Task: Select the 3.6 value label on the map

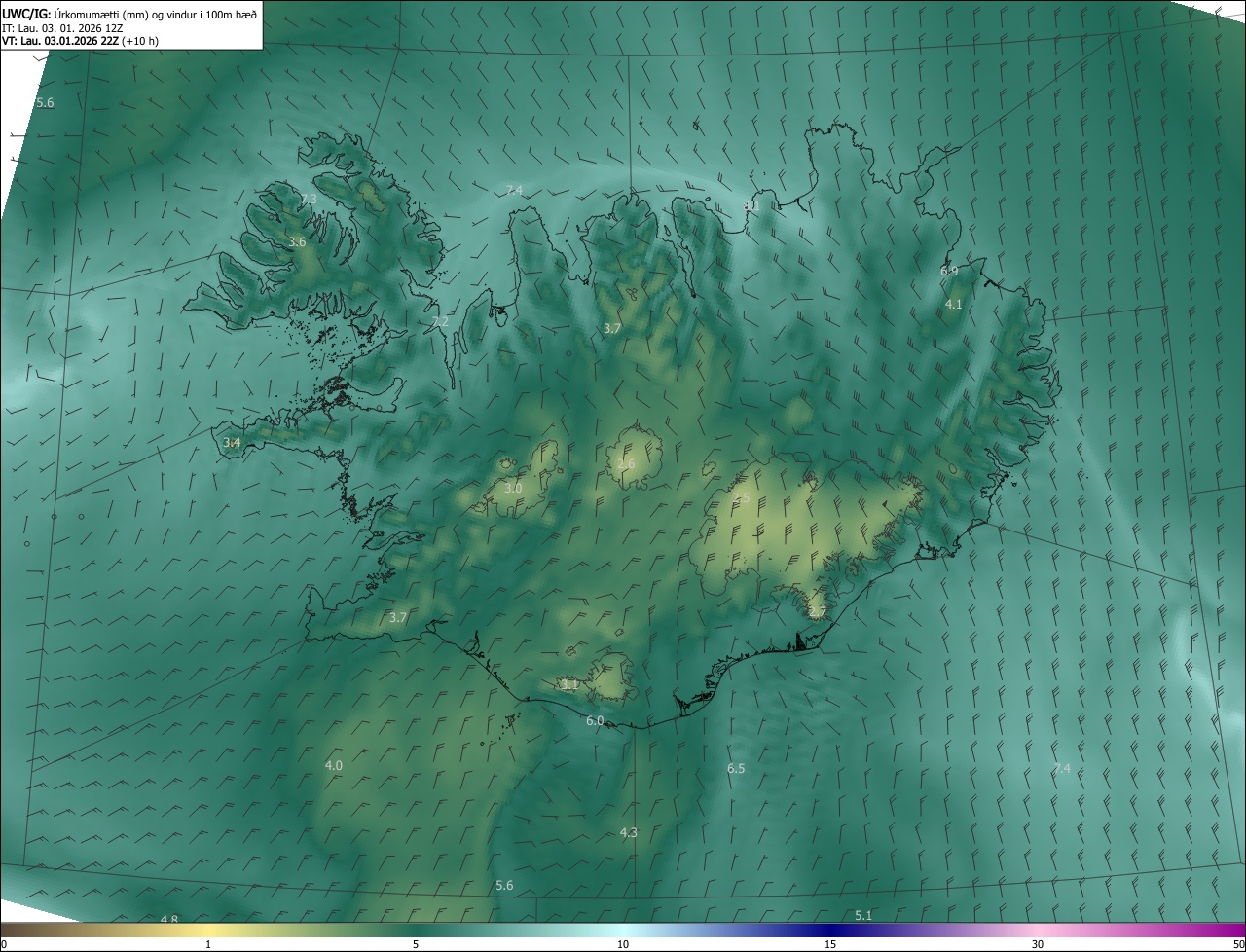Action: pos(298,241)
